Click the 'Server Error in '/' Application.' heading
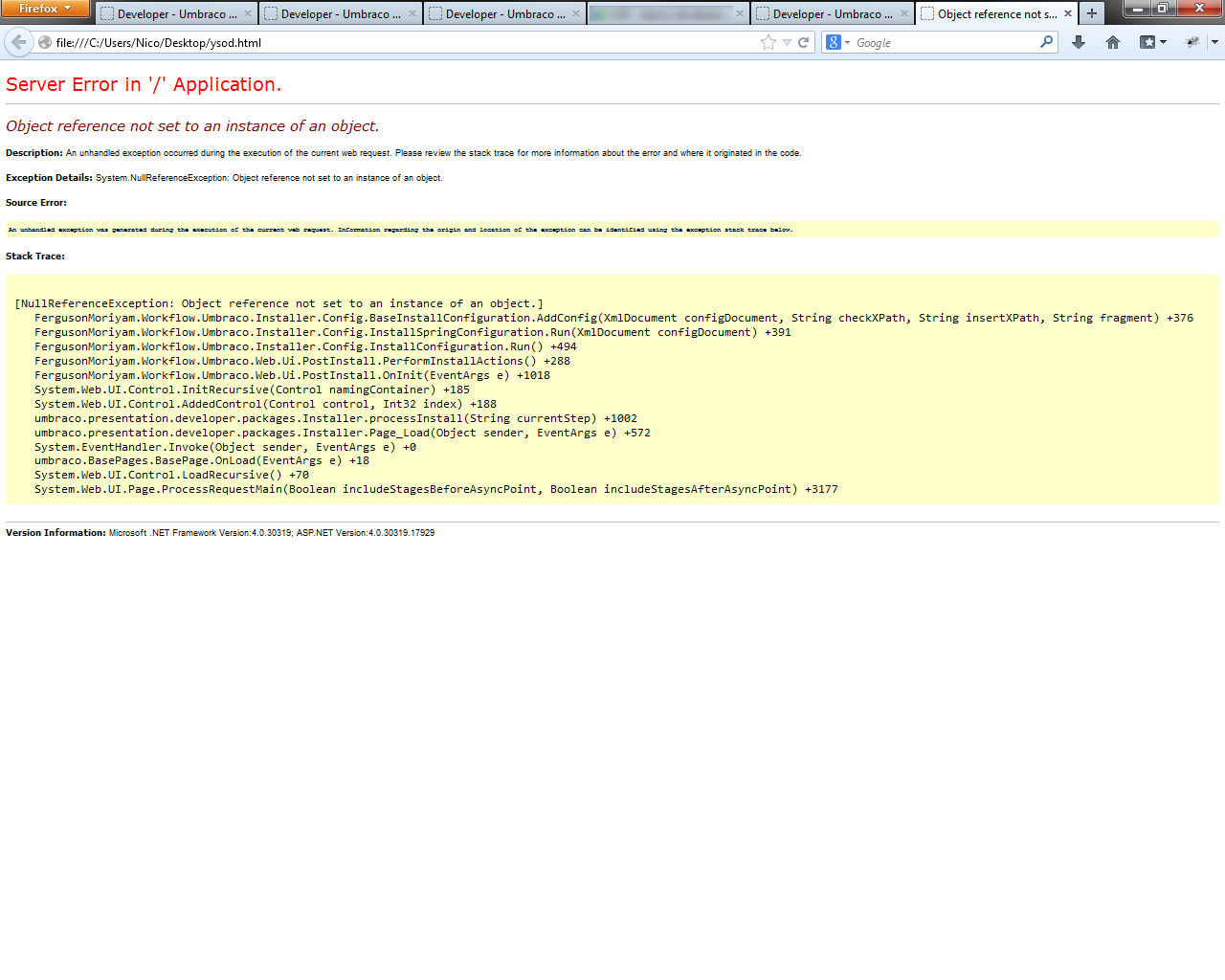The width and height of the screenshot is (1225, 980). pos(144,84)
